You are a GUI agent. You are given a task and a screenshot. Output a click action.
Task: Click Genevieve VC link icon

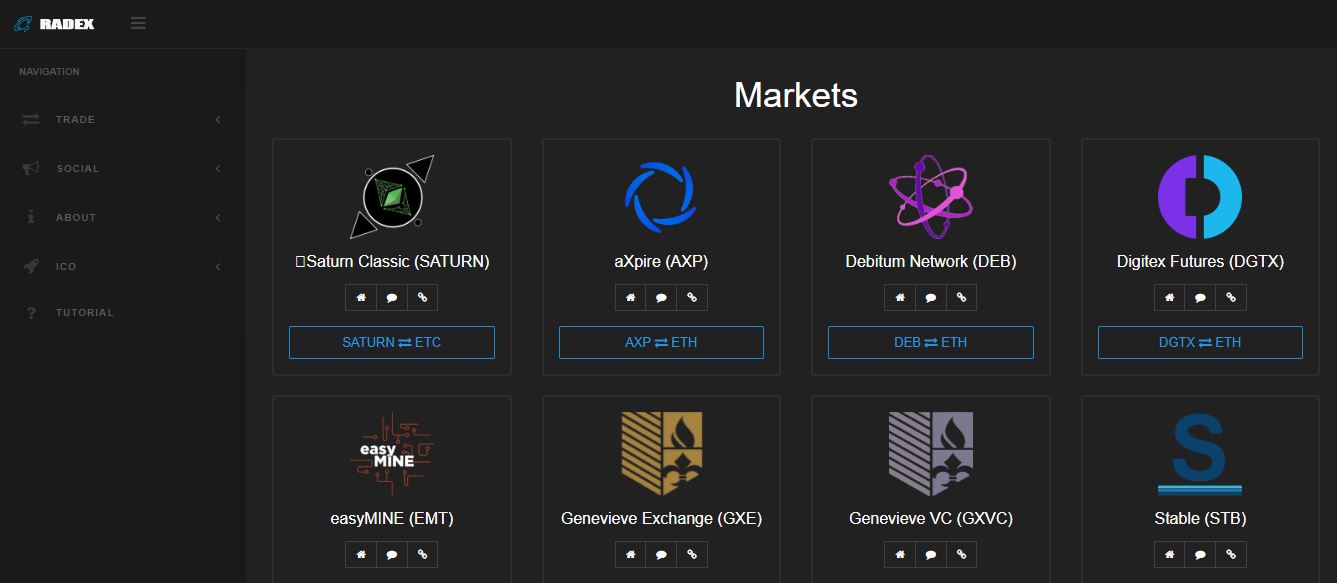961,554
